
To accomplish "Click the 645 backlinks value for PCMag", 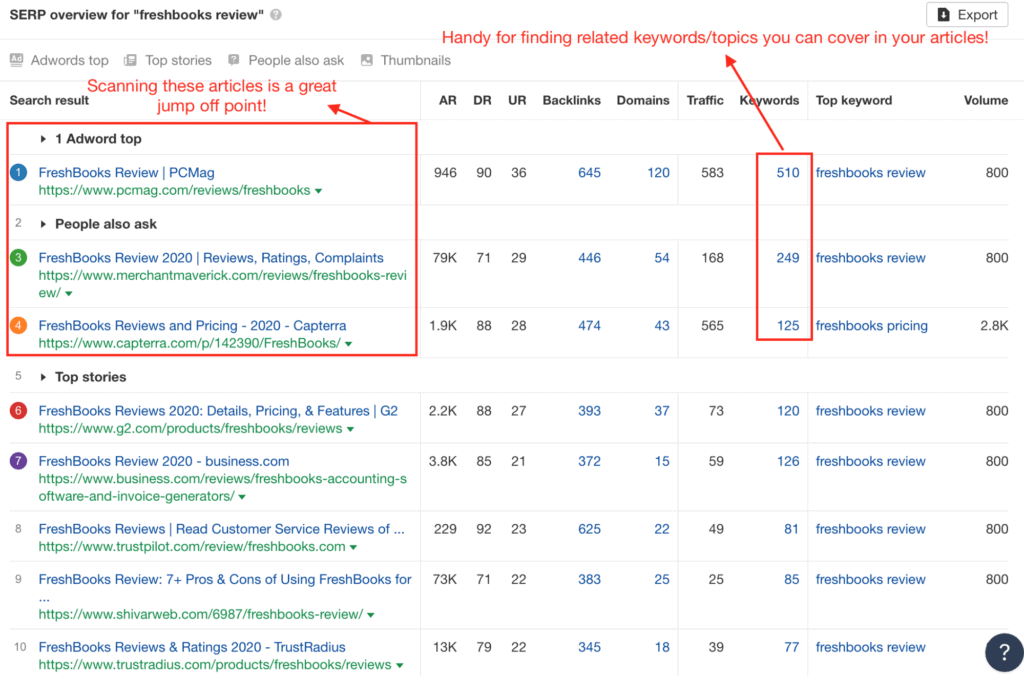I will pyautogui.click(x=589, y=173).
